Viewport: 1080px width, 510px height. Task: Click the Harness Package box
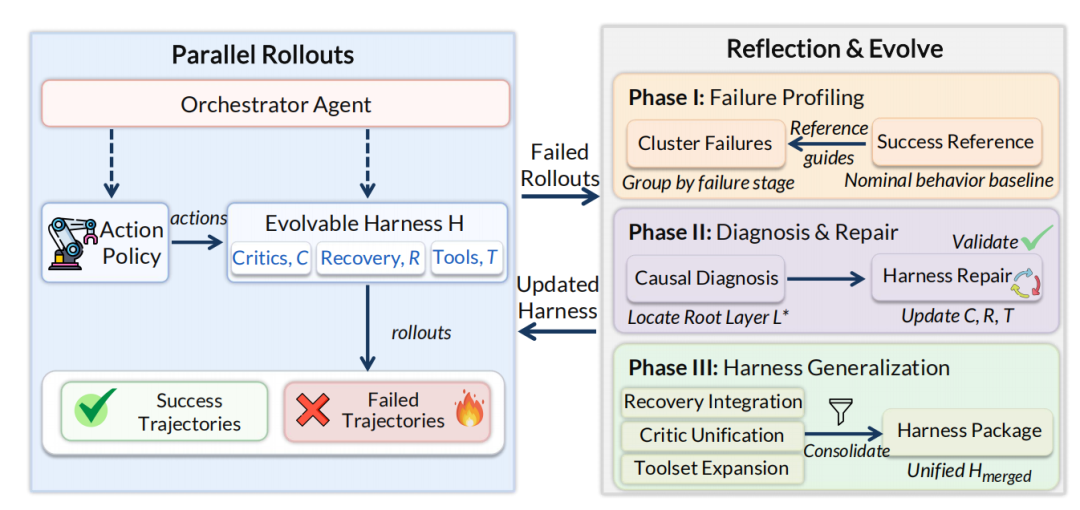click(968, 431)
